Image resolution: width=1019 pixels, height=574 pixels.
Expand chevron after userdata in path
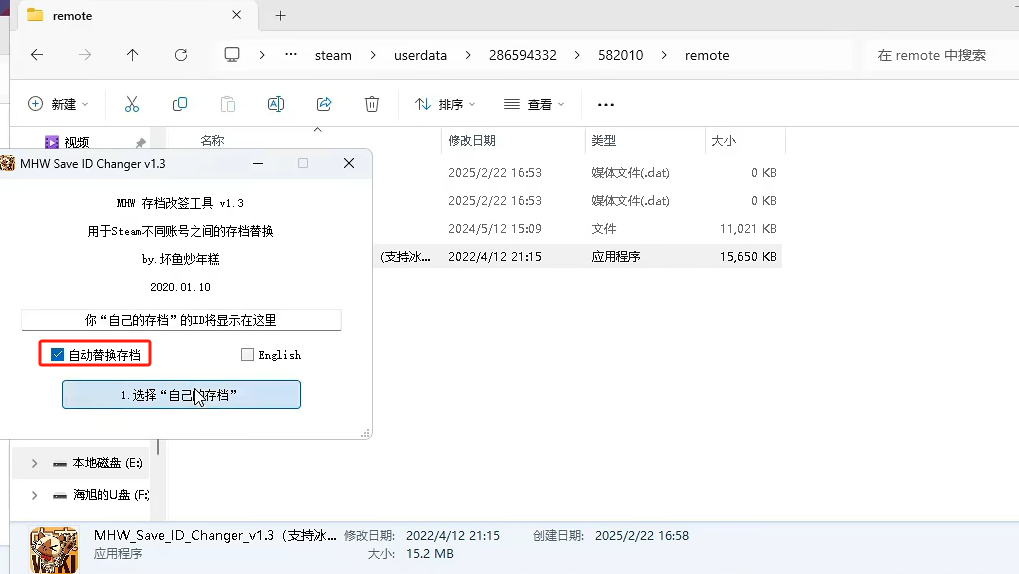468,55
